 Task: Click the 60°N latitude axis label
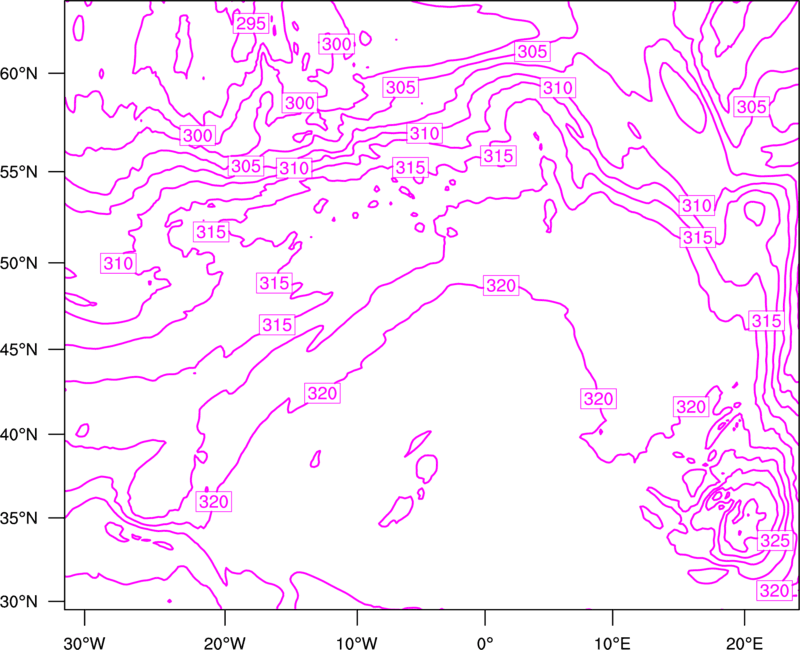click(x=19, y=73)
